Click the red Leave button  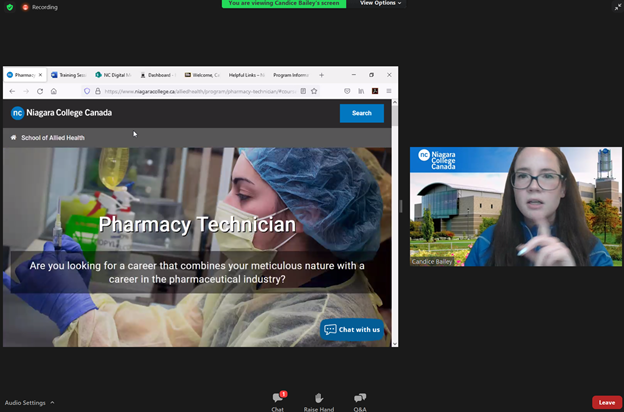coord(607,402)
